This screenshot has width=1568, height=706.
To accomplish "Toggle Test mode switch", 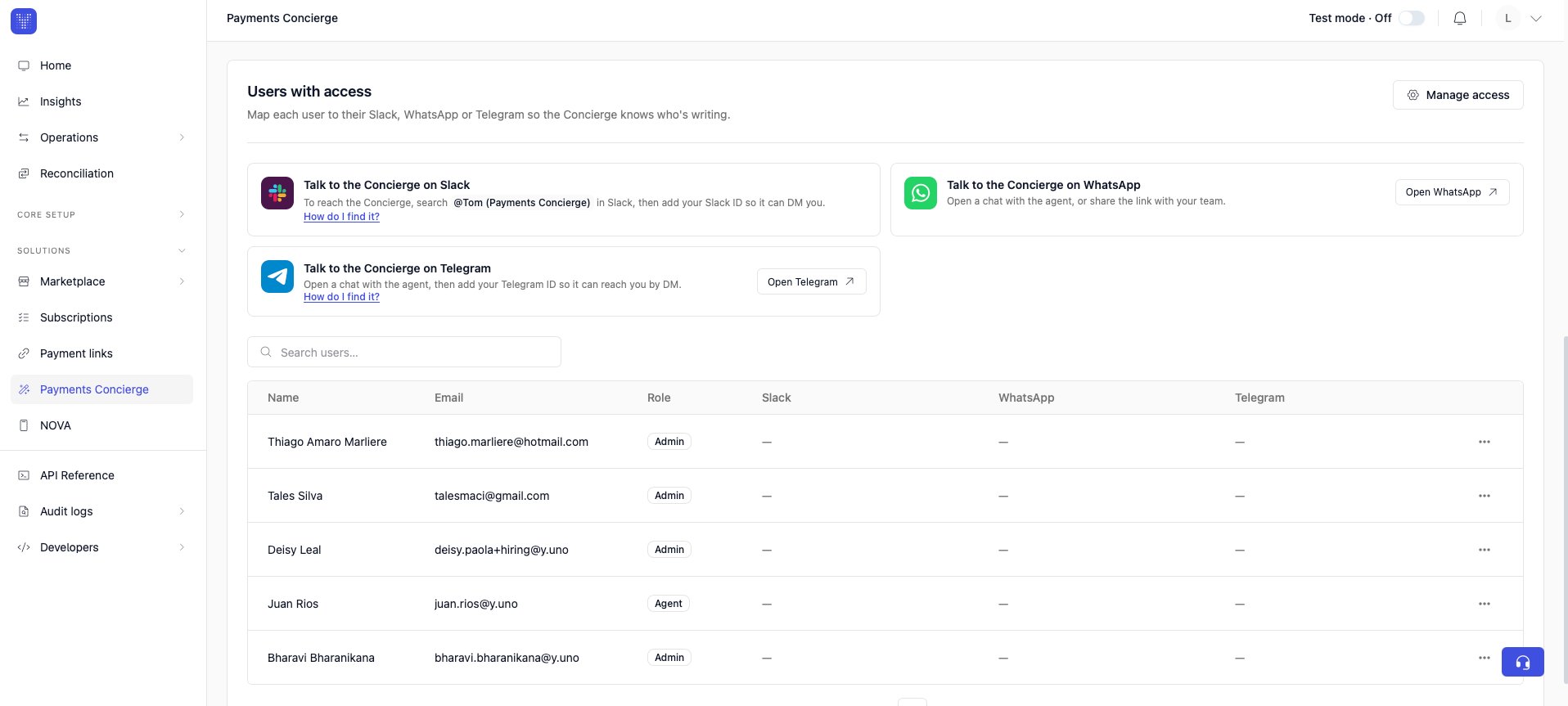I will tap(1412, 18).
